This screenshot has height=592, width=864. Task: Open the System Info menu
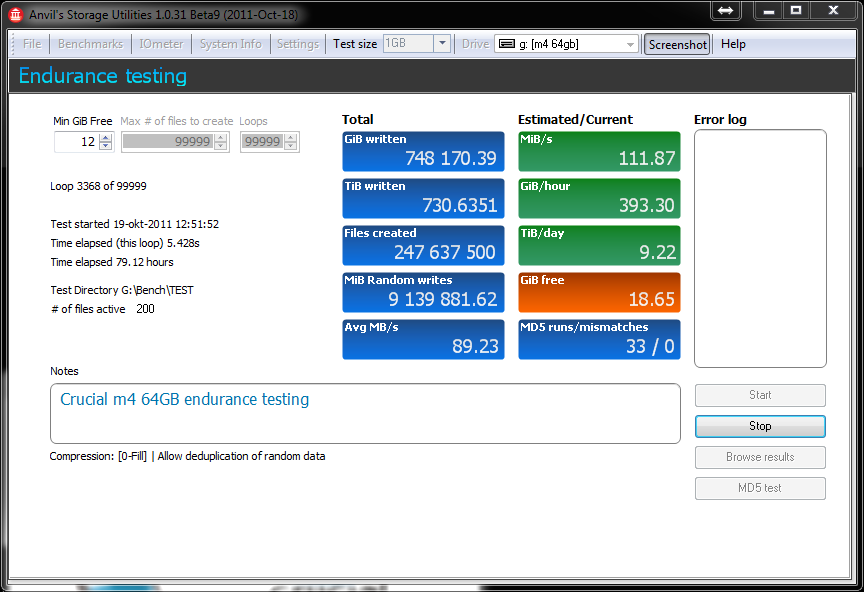pos(230,44)
